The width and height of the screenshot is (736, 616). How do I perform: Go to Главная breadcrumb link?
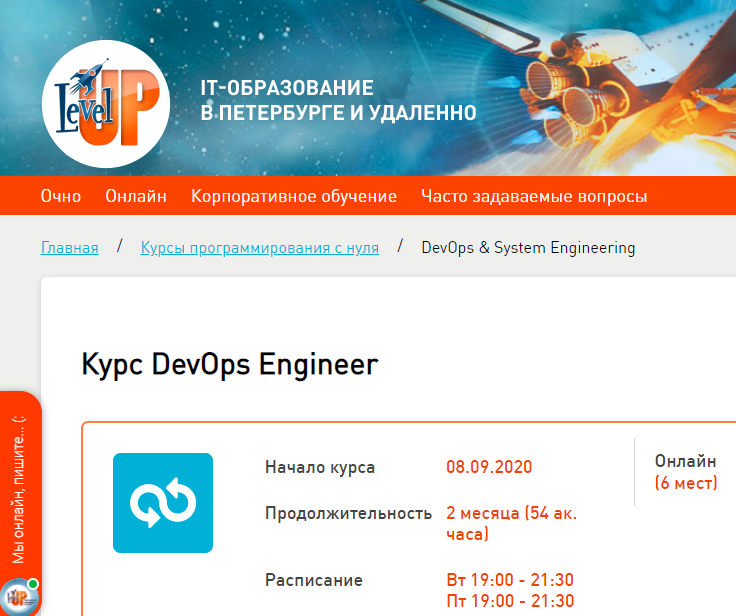[70, 247]
